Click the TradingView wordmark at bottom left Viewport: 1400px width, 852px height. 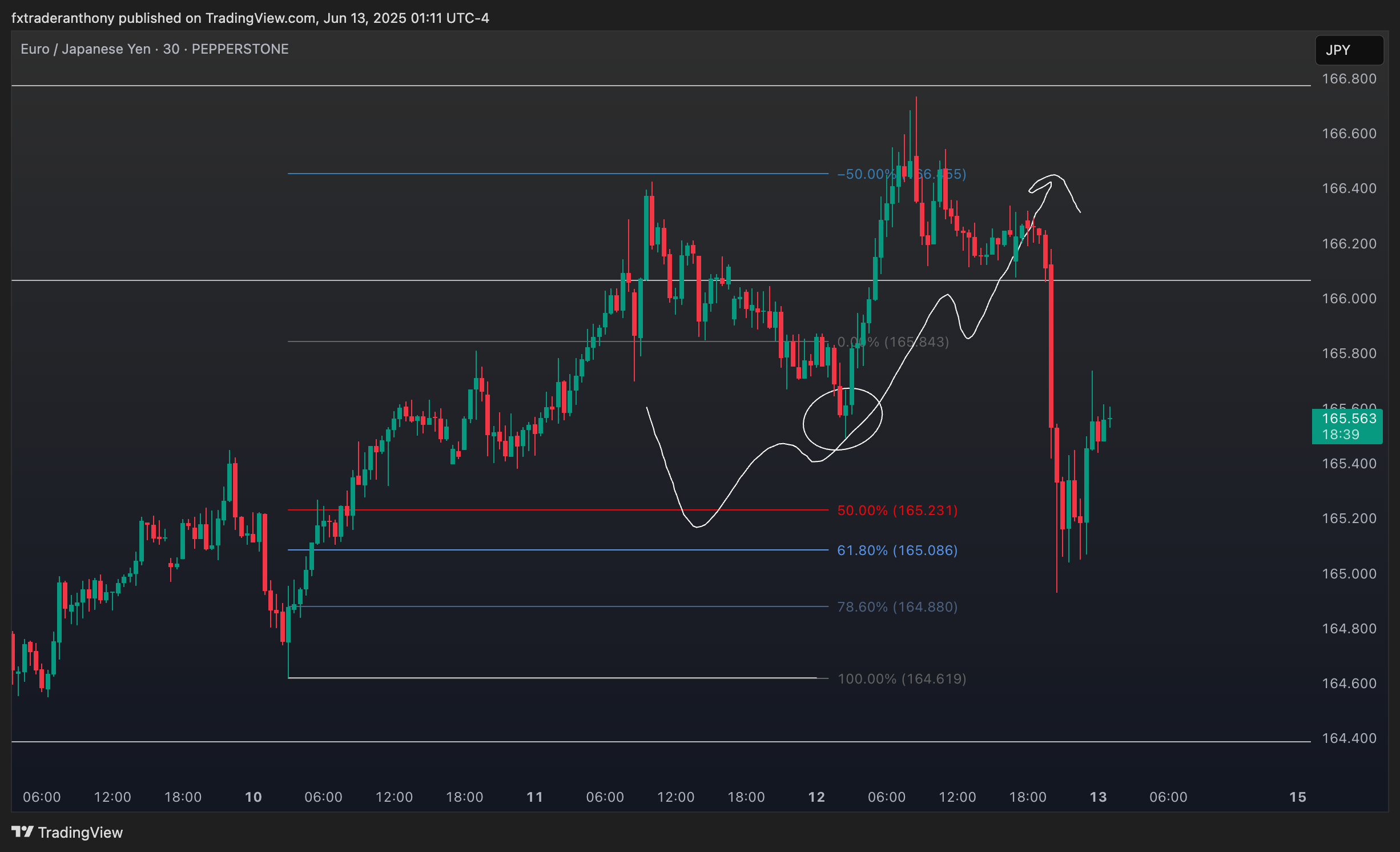point(81,833)
